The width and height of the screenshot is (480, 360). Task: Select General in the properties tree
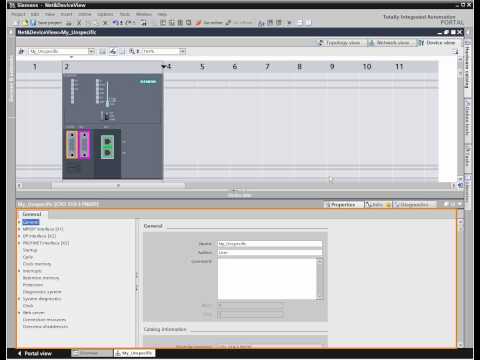tap(31, 222)
